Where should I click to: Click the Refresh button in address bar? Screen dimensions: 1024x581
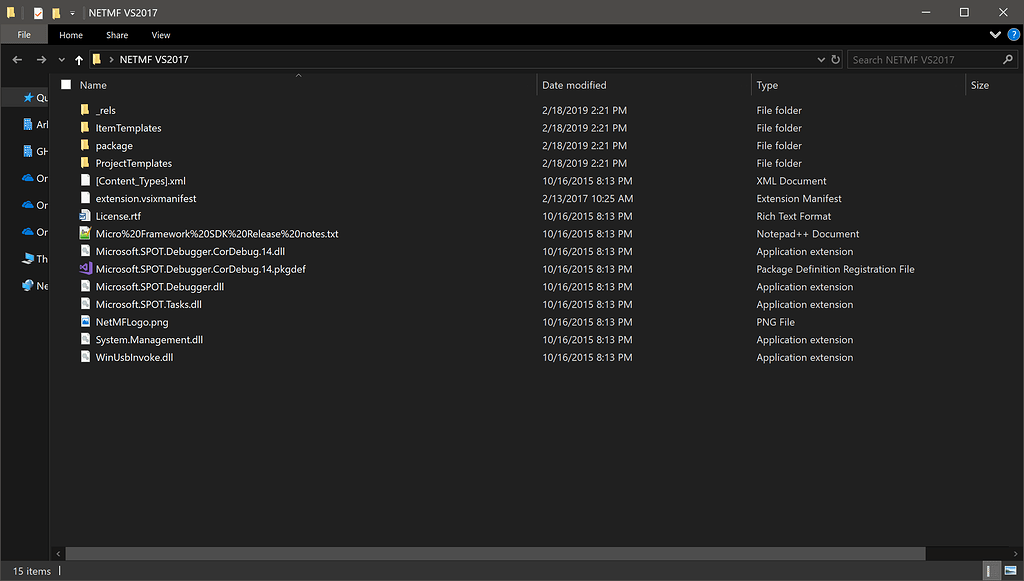[835, 60]
